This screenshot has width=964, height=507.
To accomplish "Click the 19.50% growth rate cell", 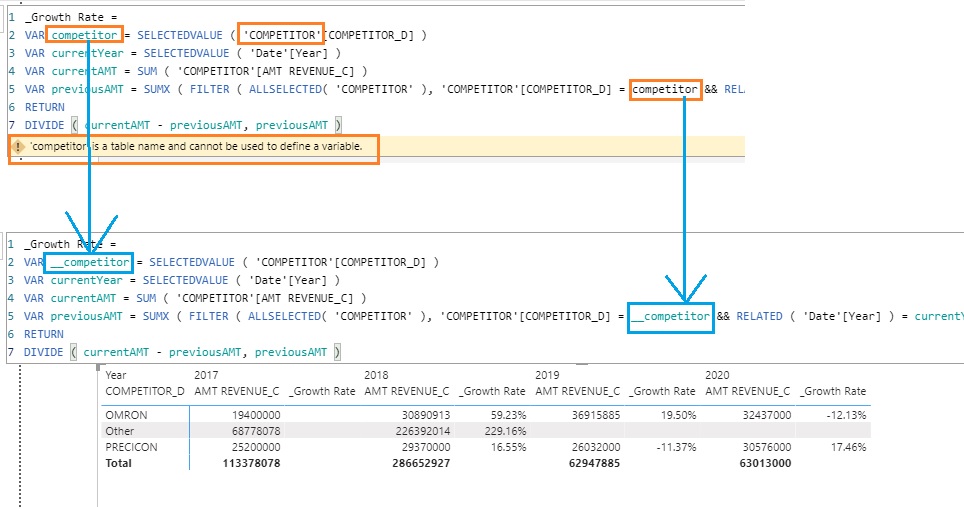I will coord(679,415).
